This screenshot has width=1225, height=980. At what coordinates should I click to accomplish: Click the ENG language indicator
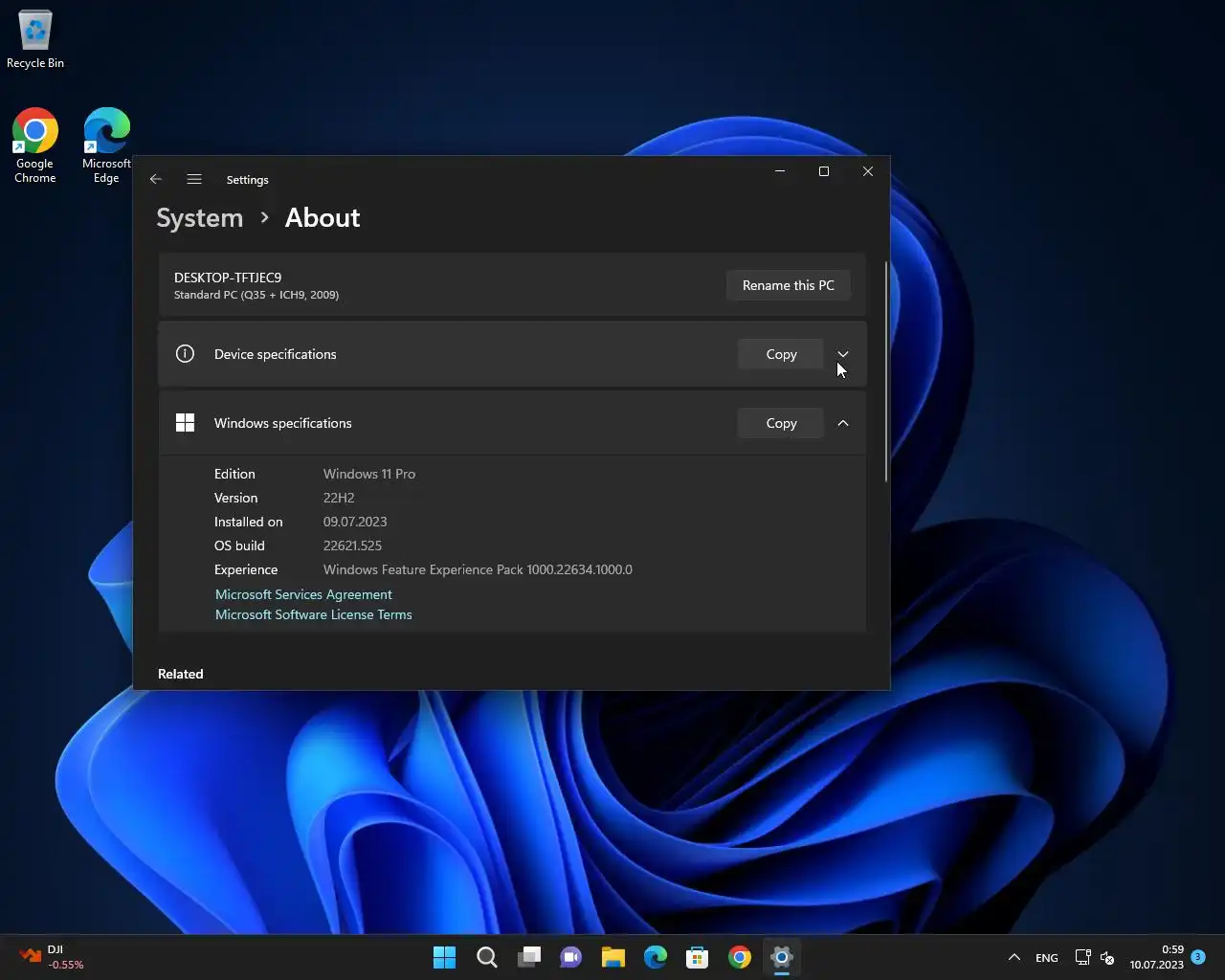pos(1047,957)
